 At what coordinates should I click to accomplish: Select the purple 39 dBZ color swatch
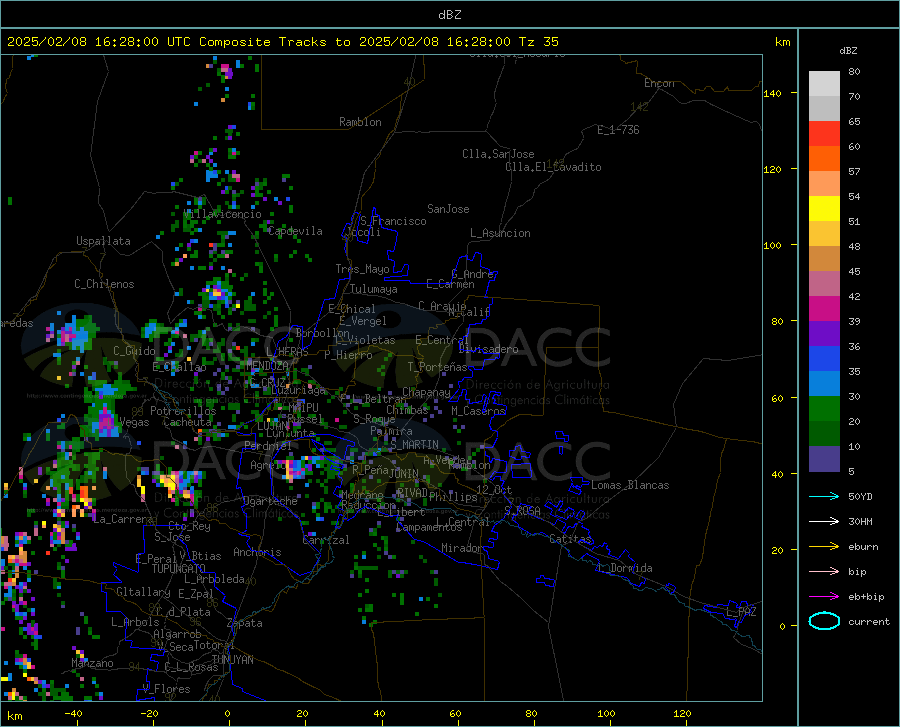(x=824, y=333)
